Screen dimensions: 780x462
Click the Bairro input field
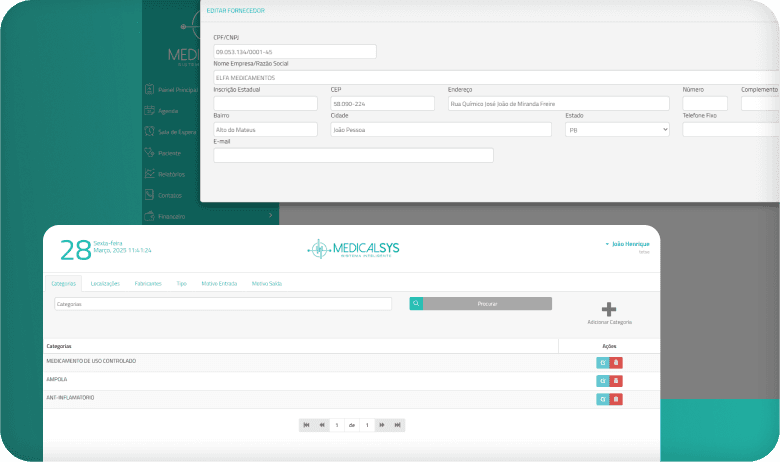[x=266, y=129]
